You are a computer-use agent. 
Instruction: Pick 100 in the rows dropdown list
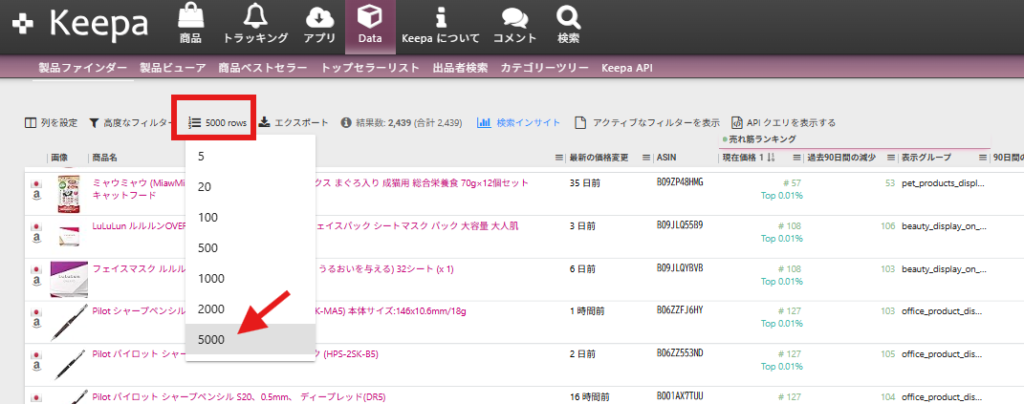tap(208, 218)
